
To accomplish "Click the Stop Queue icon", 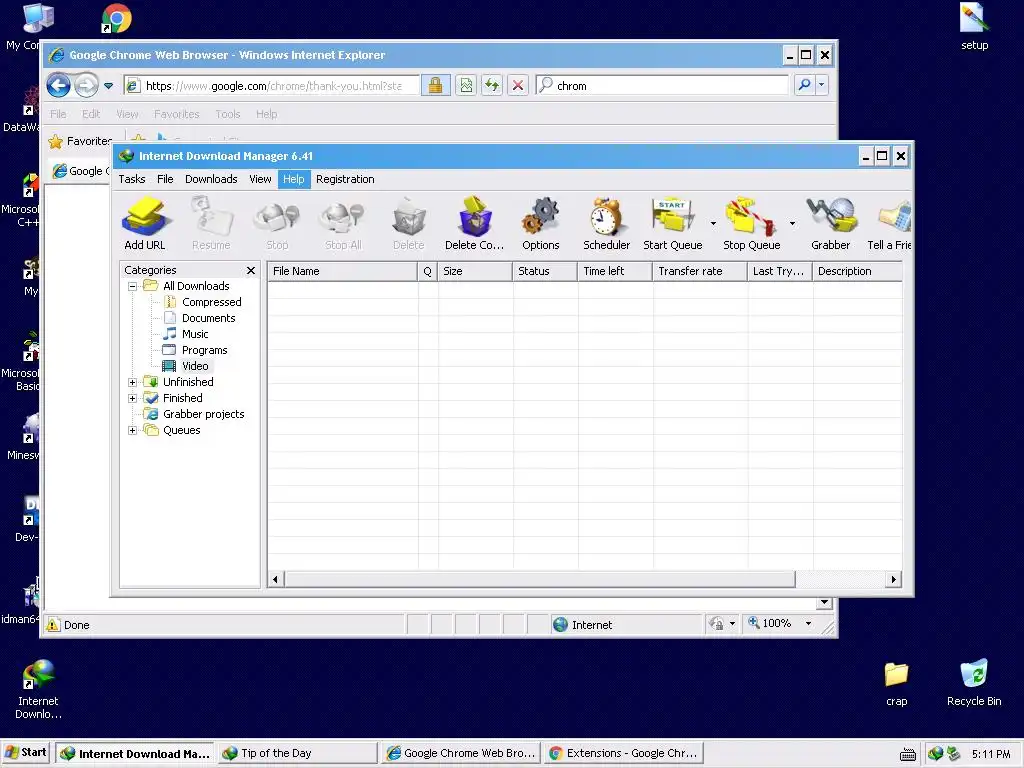I will point(752,224).
